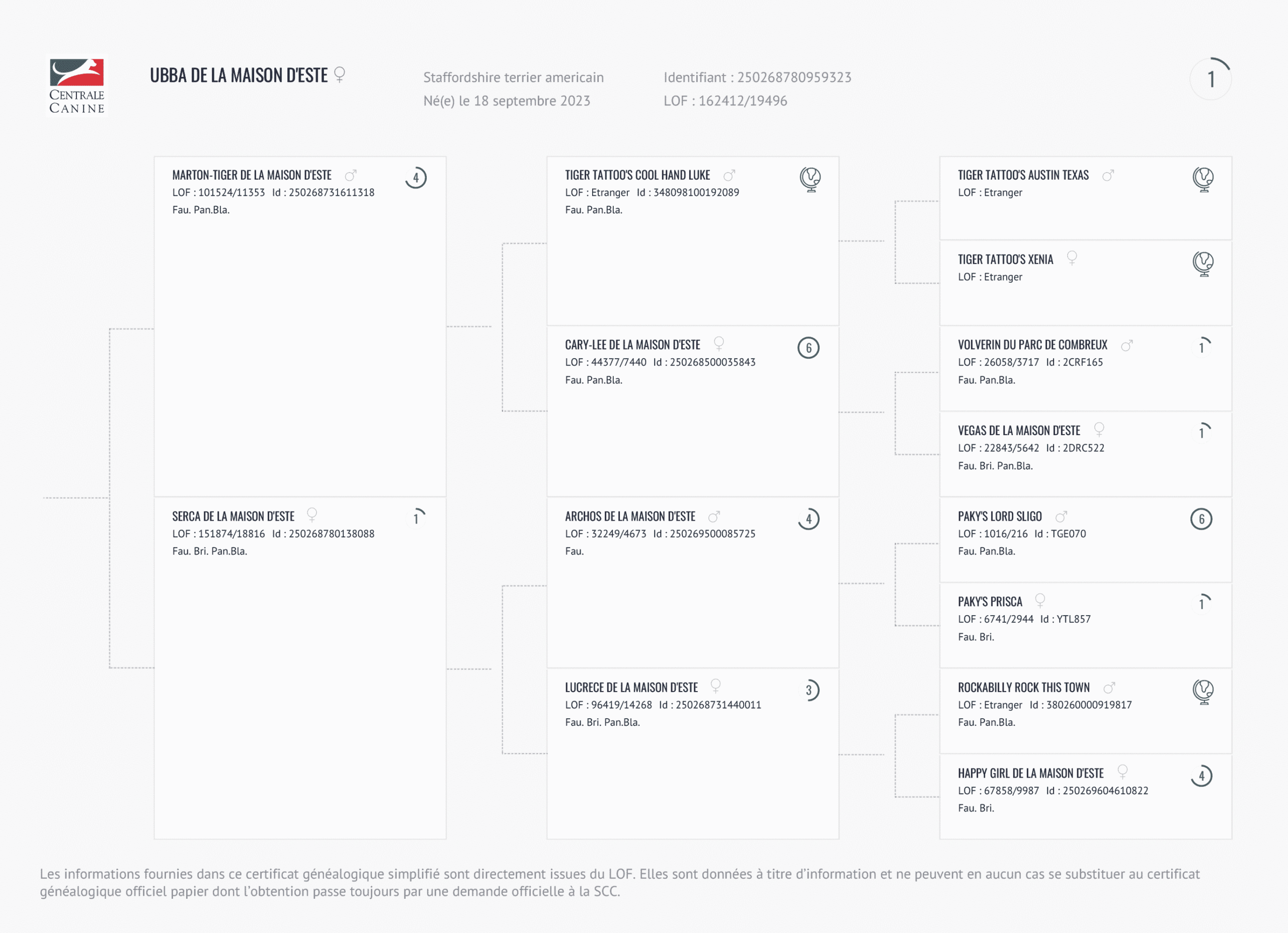Select ARCHOS DE LA MAISON D'ESTE ancestor
The width and height of the screenshot is (1288, 933).
coord(630,517)
